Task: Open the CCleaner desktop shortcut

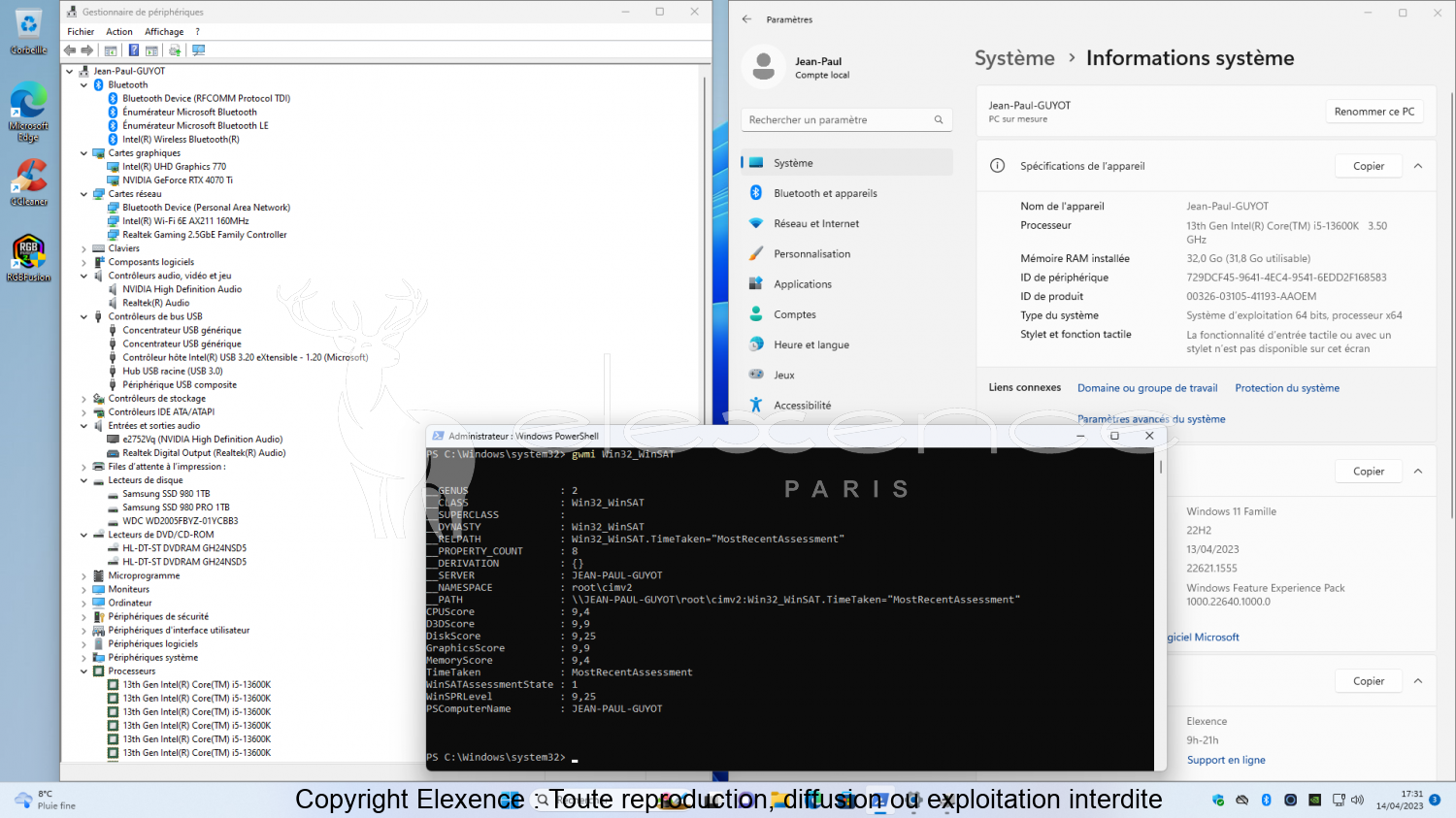Action: (29, 182)
